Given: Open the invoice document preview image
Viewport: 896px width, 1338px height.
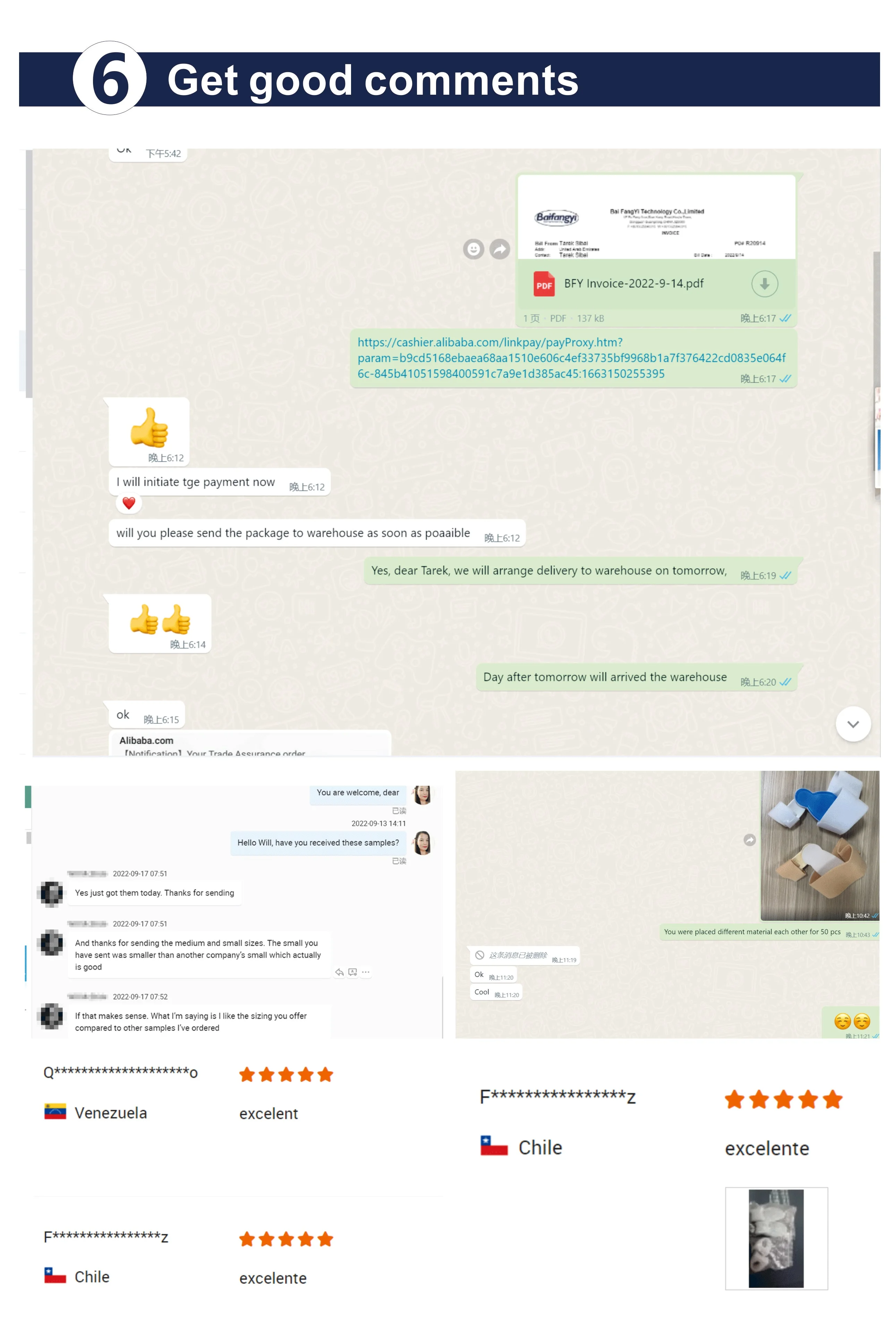Looking at the screenshot, I should point(656,218).
